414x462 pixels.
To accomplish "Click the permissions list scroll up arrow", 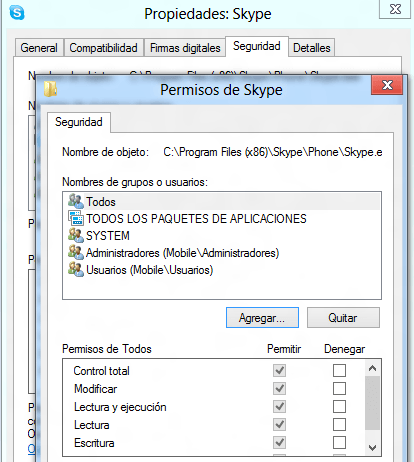I will tap(373, 368).
